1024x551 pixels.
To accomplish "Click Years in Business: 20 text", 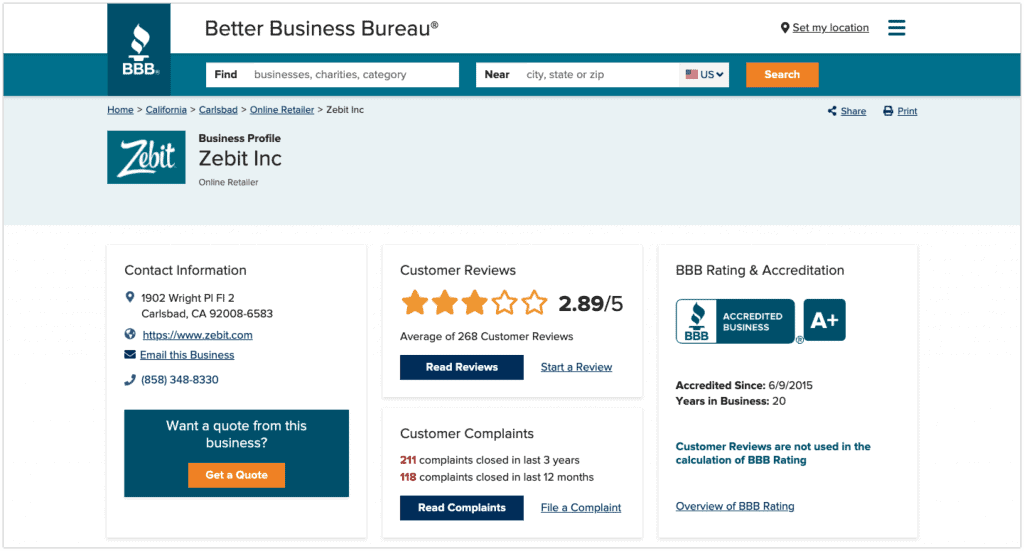I will [730, 401].
